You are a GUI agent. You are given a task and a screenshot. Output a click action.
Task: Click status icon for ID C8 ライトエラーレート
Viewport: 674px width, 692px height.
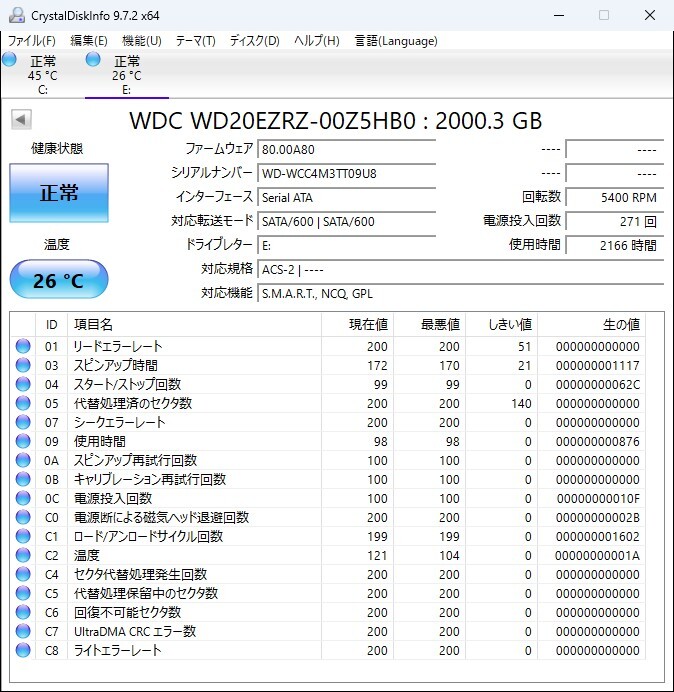(23, 650)
